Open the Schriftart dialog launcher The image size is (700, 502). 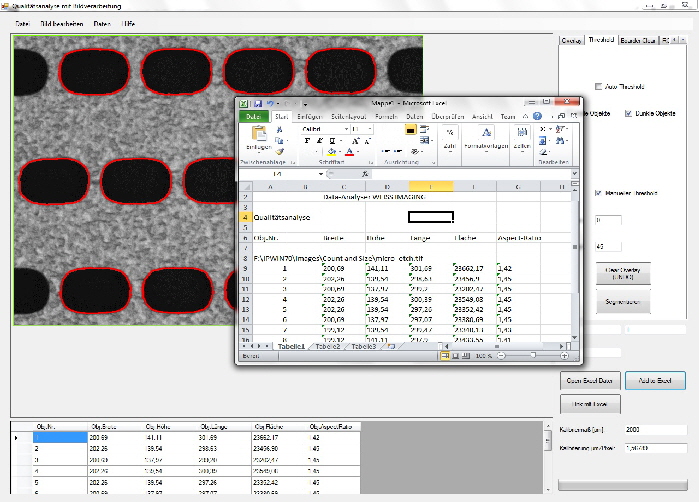tap(371, 163)
